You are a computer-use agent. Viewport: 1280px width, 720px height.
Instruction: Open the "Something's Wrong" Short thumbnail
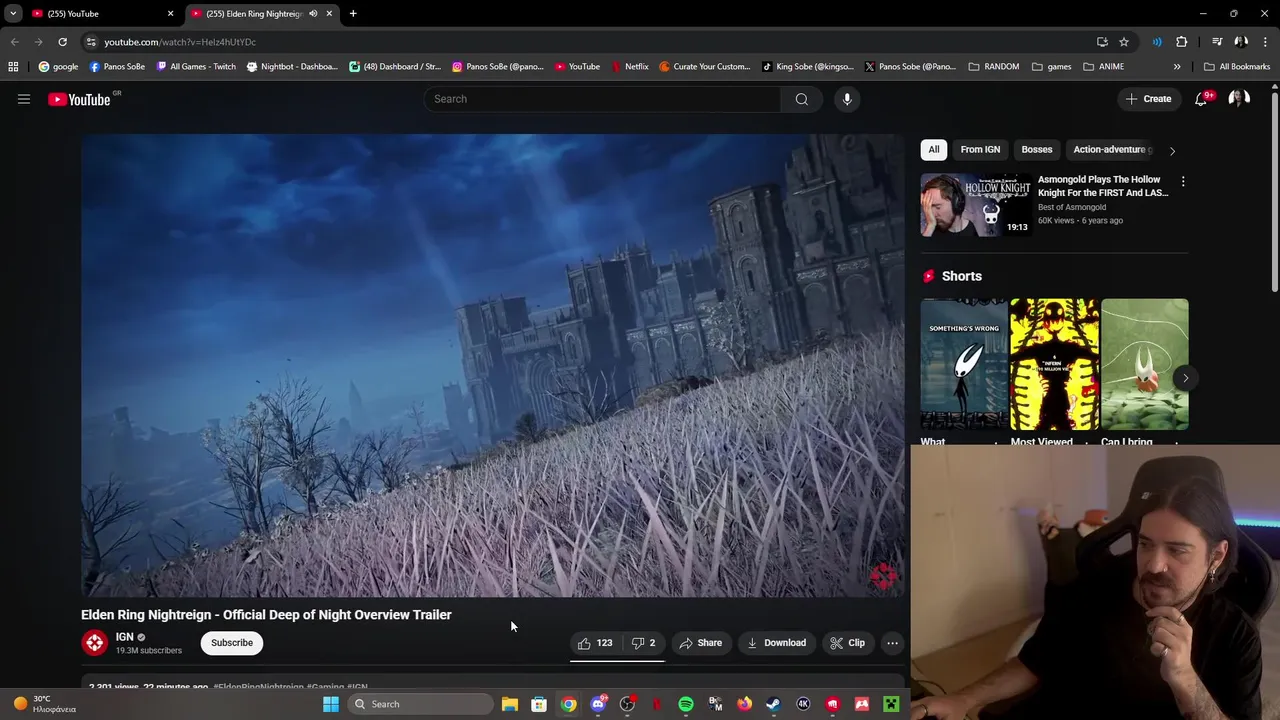964,364
